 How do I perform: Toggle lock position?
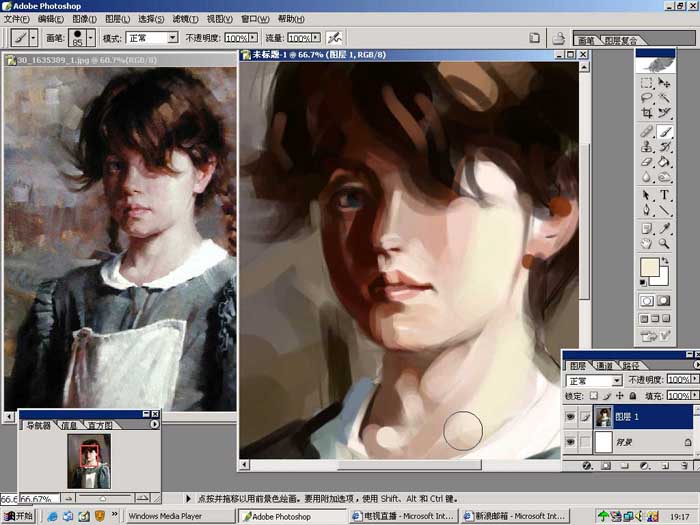pos(619,396)
